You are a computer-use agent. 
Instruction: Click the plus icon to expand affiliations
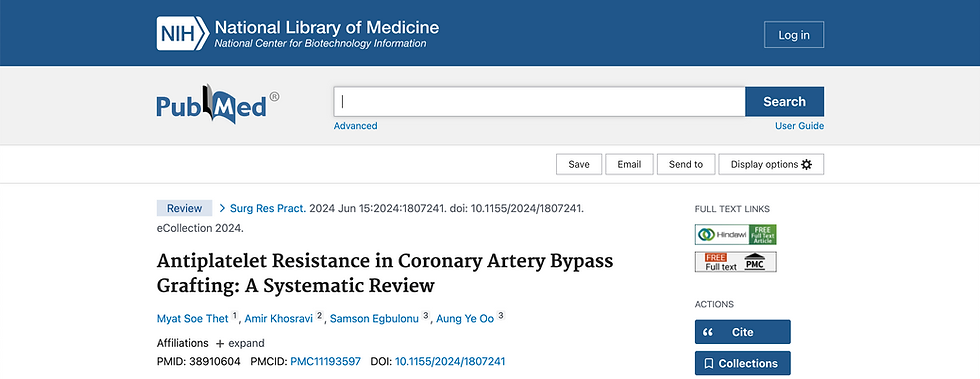point(219,343)
